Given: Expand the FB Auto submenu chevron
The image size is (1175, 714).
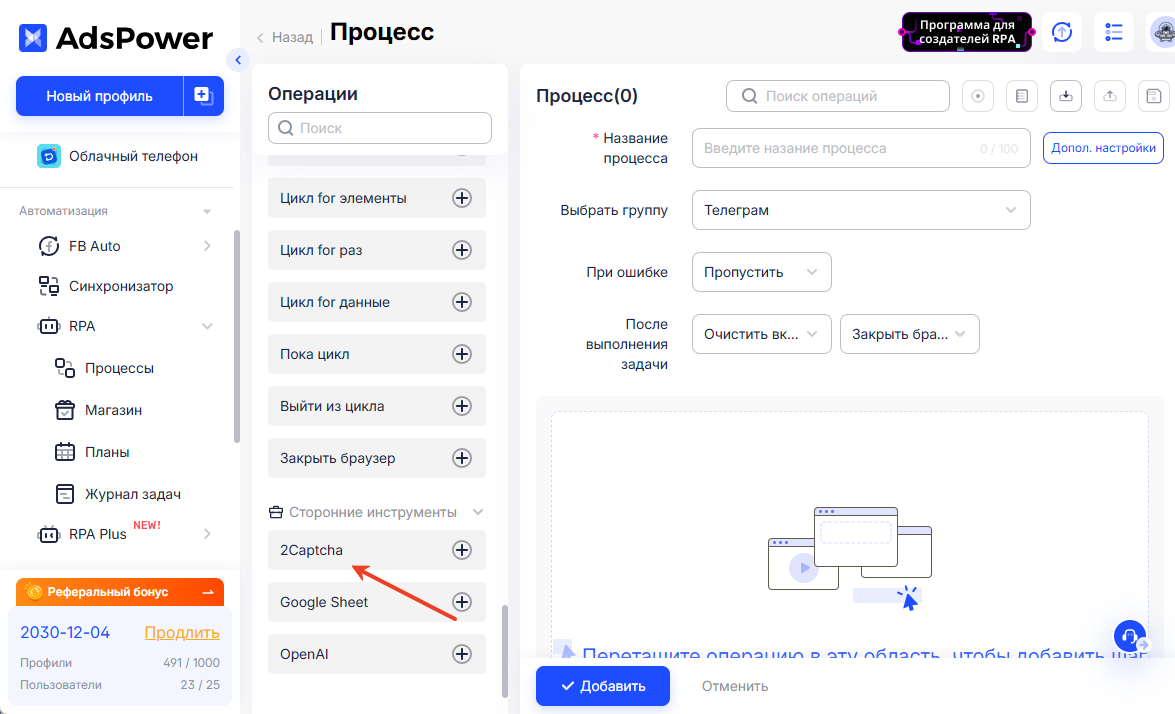Looking at the screenshot, I should 207,246.
